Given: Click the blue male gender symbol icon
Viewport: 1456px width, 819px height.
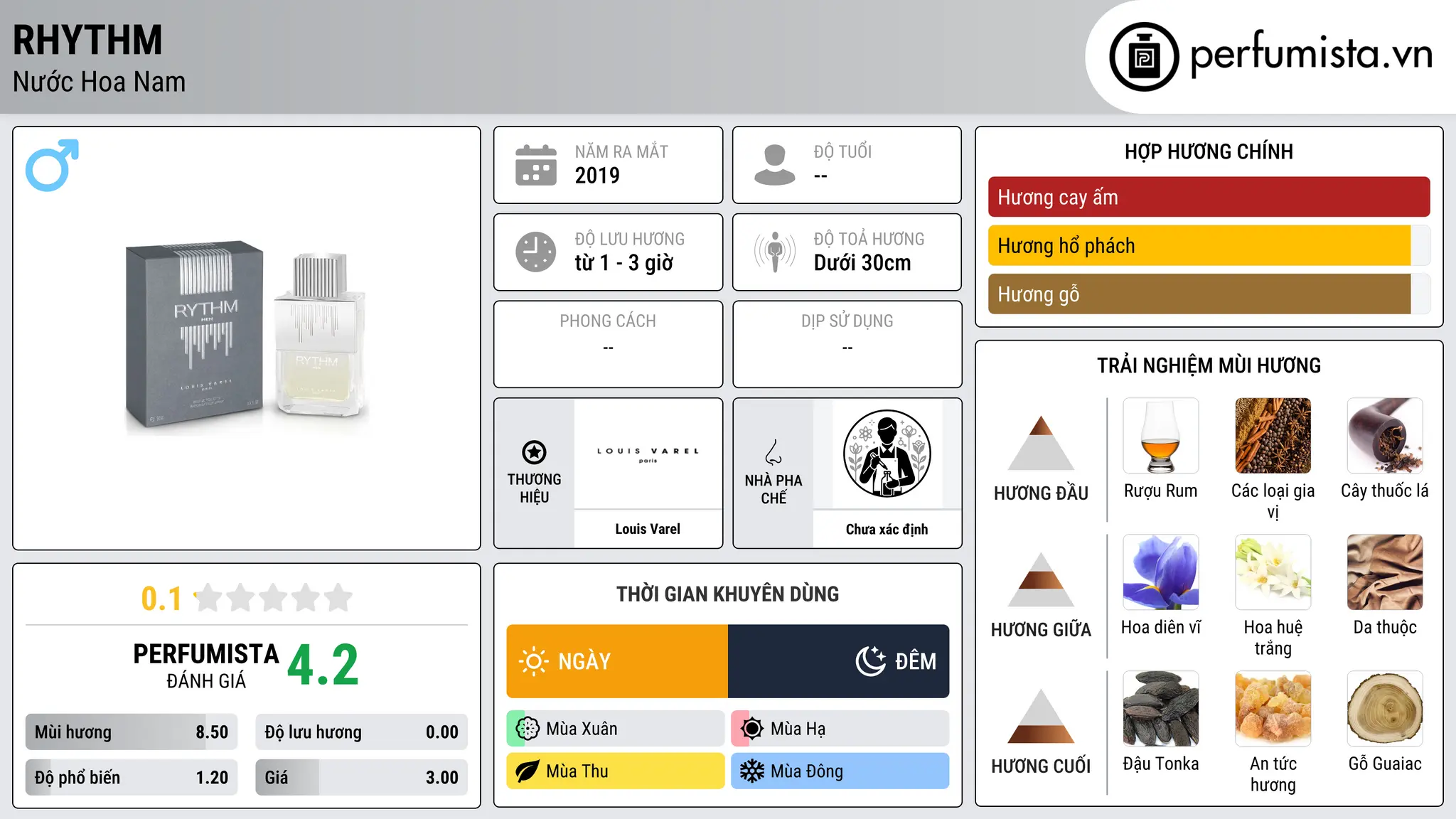Looking at the screenshot, I should pos(52,165).
